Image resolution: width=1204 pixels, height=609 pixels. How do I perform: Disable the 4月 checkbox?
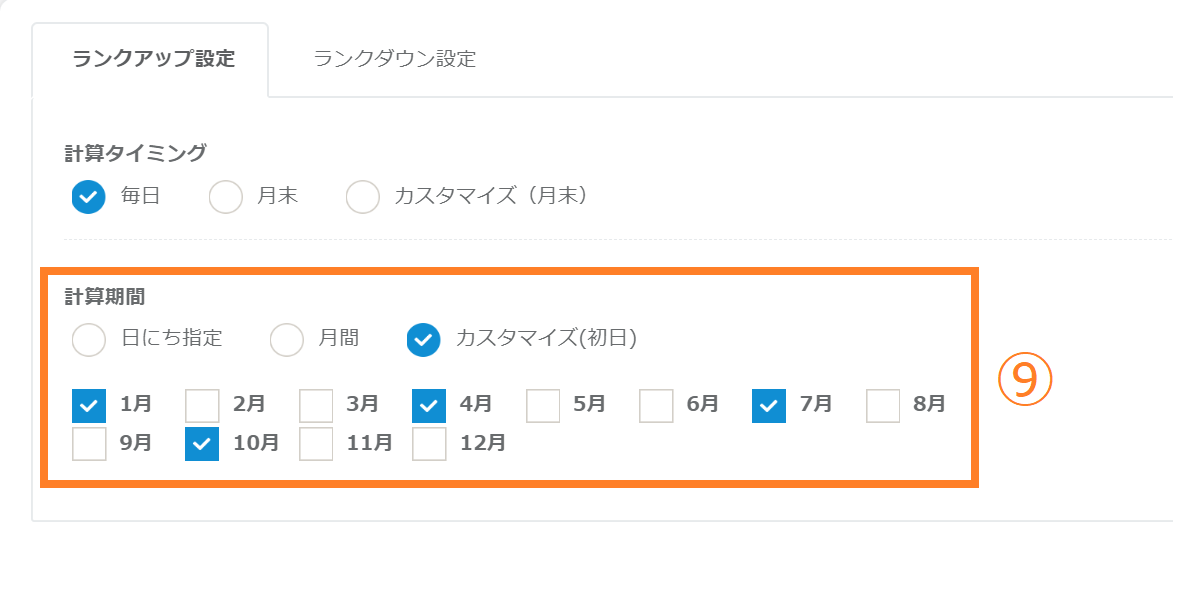click(x=429, y=405)
